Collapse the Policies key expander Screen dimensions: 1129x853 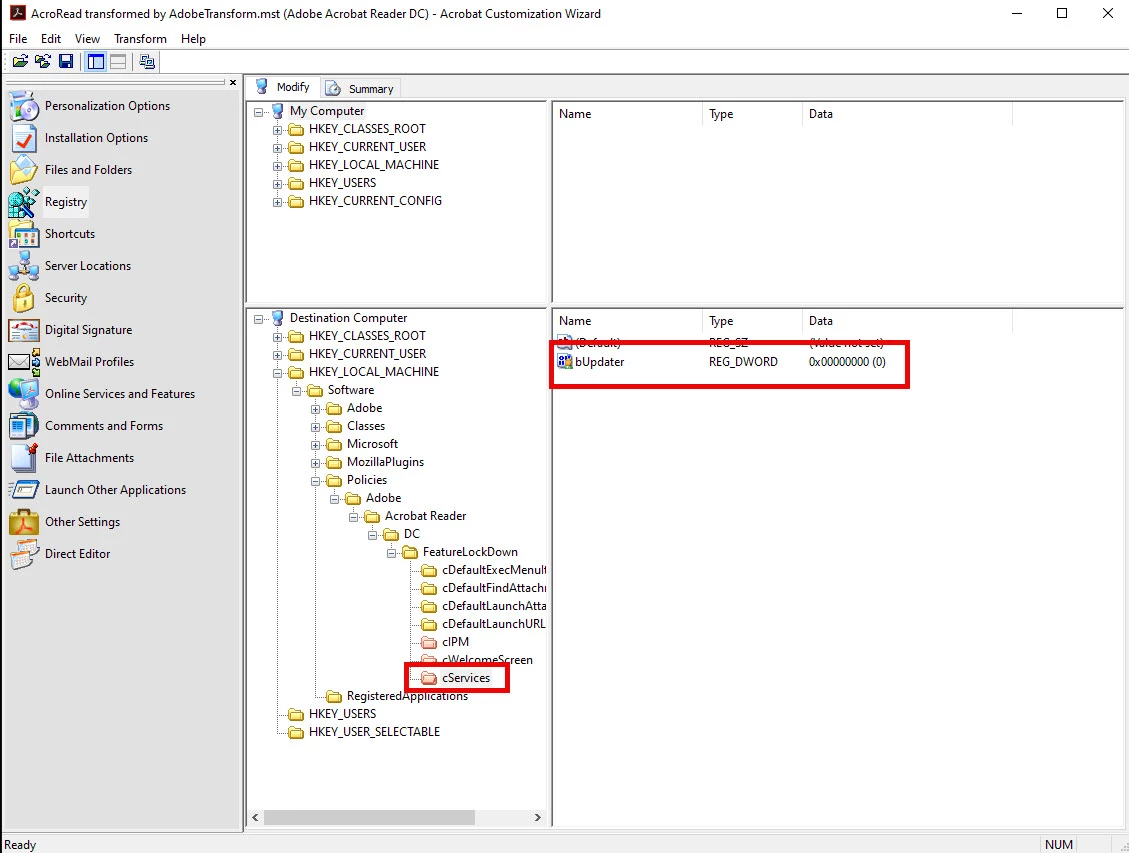315,481
